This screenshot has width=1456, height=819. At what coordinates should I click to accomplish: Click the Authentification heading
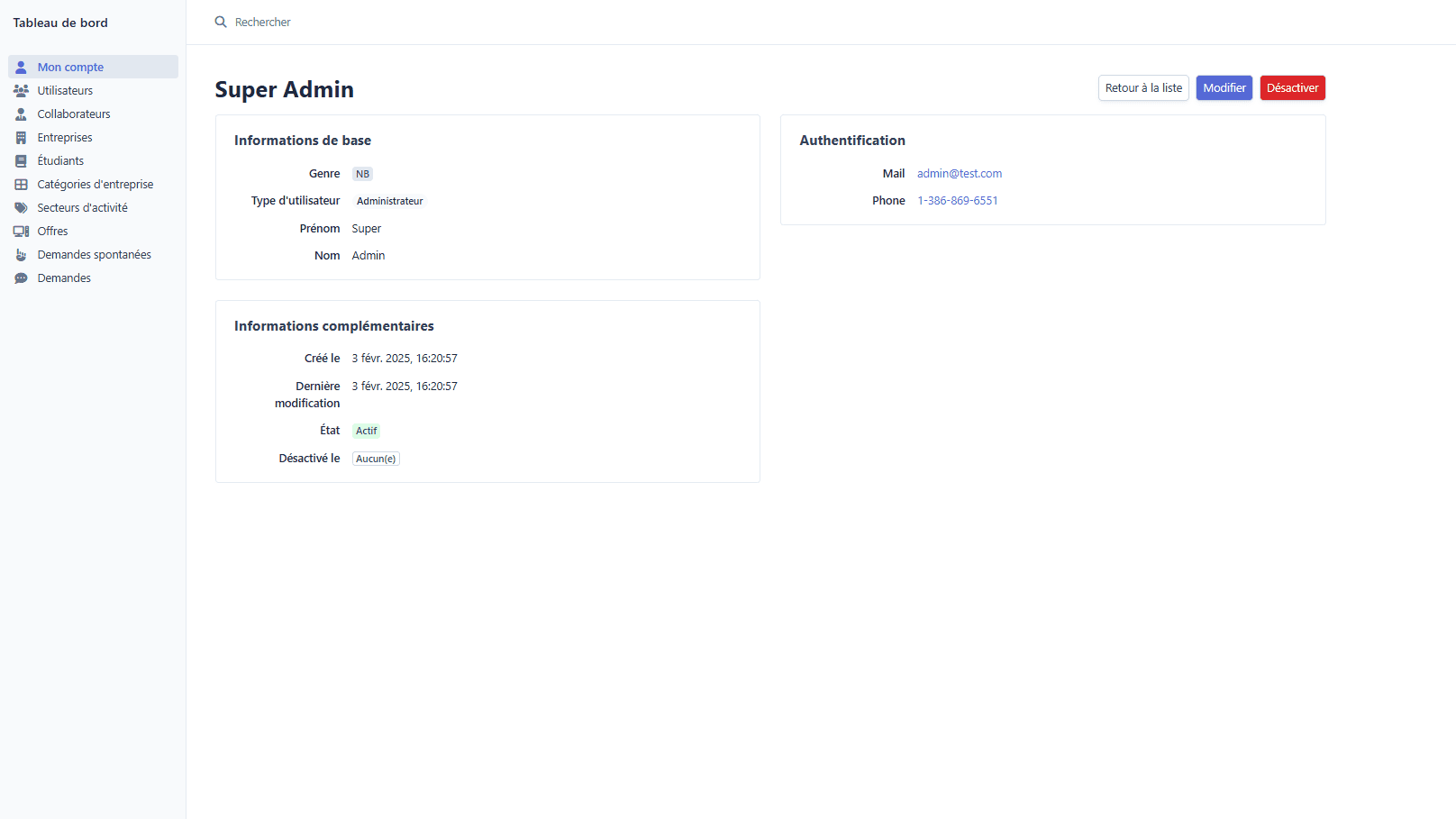click(852, 141)
